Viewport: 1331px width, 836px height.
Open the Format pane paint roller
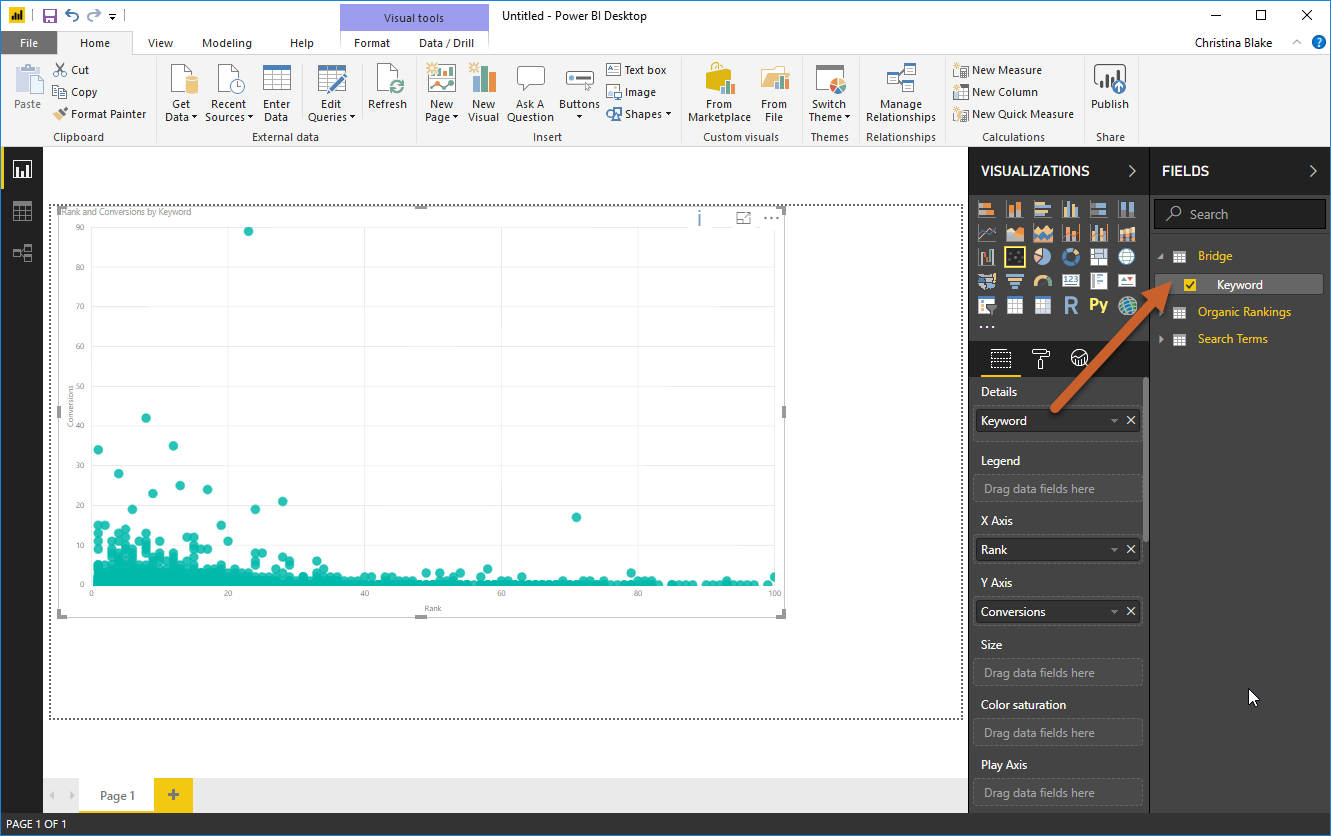[1040, 358]
